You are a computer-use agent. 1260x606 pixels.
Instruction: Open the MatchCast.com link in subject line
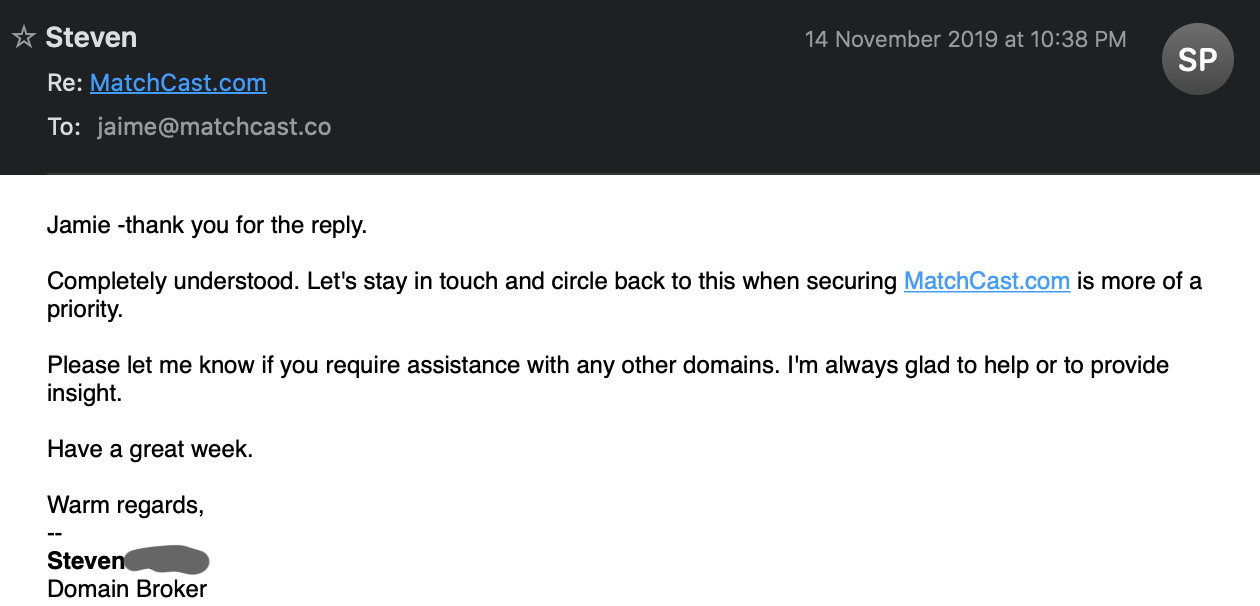click(x=178, y=83)
